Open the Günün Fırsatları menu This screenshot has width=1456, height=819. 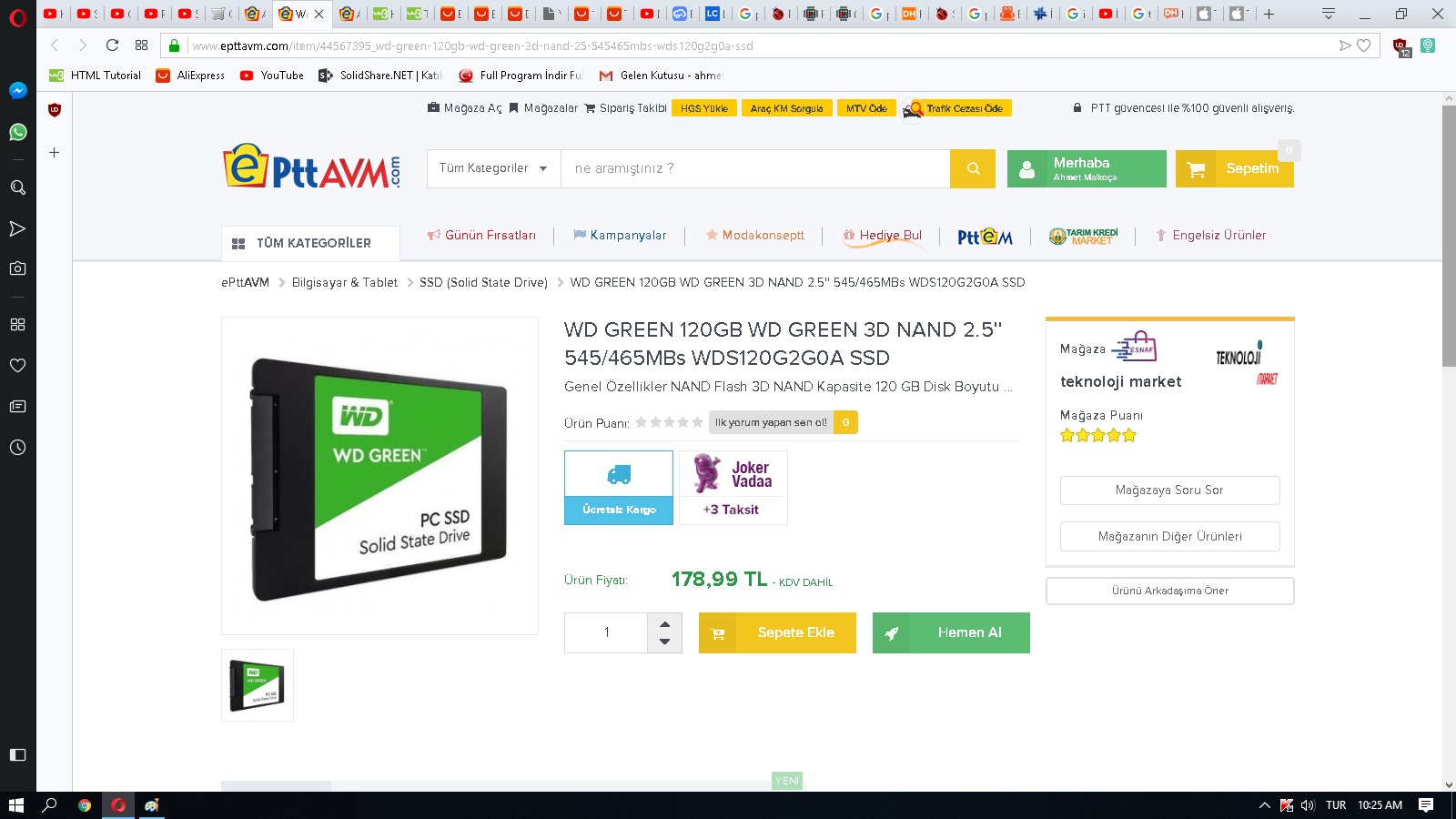point(481,235)
